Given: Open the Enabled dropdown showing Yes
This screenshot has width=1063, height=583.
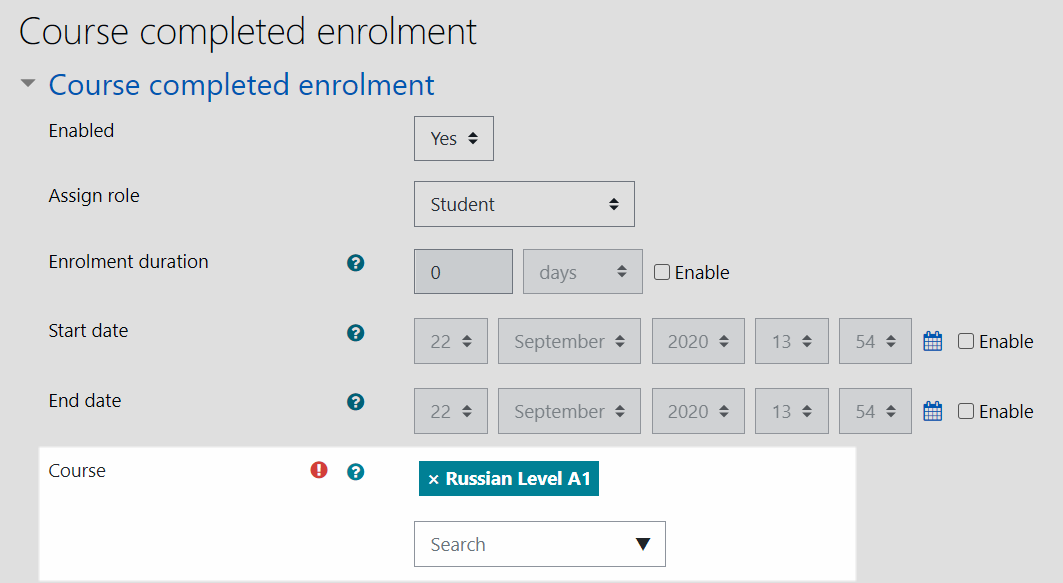Looking at the screenshot, I should (x=453, y=138).
